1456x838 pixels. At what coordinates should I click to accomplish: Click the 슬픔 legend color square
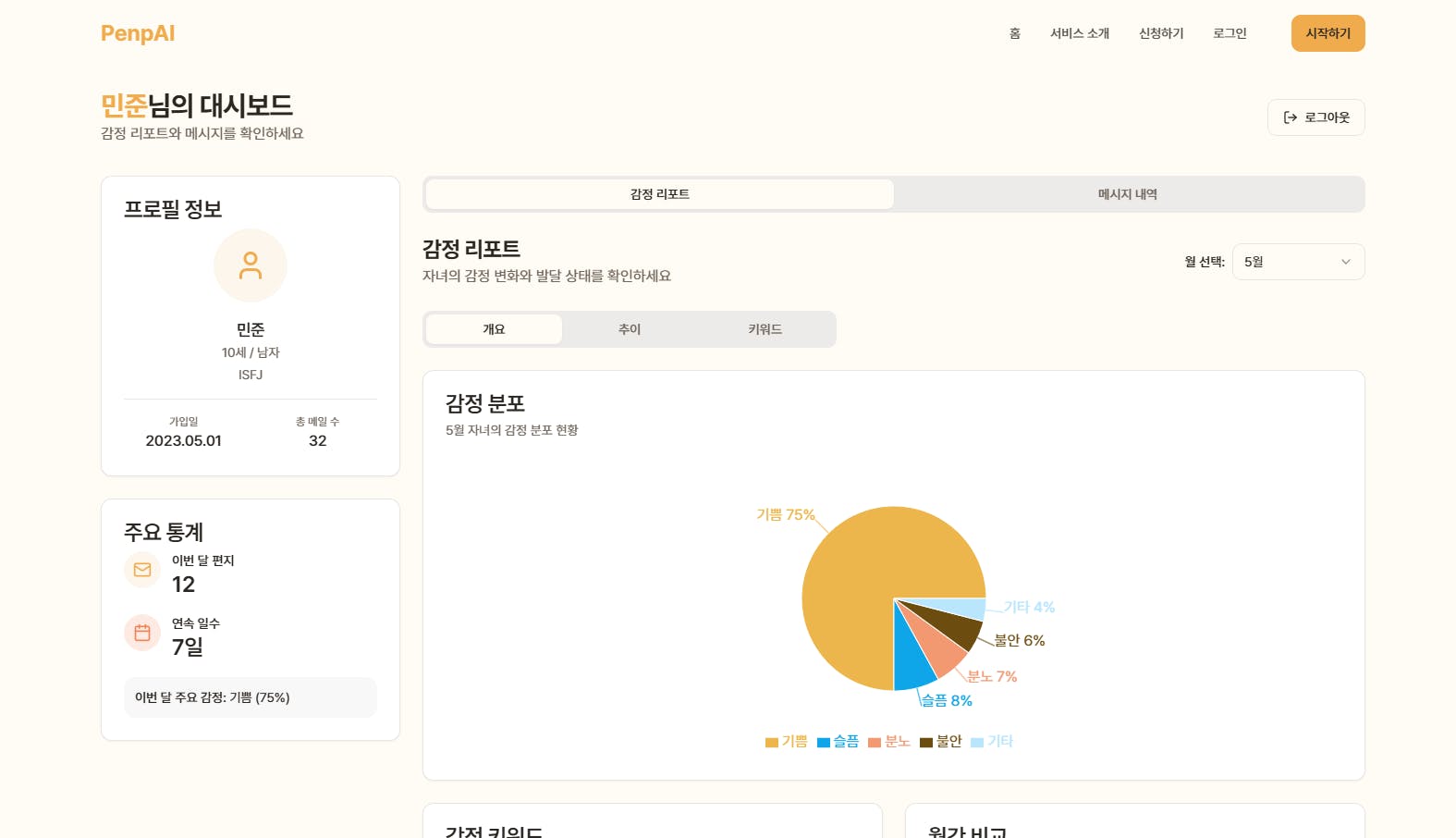click(823, 742)
